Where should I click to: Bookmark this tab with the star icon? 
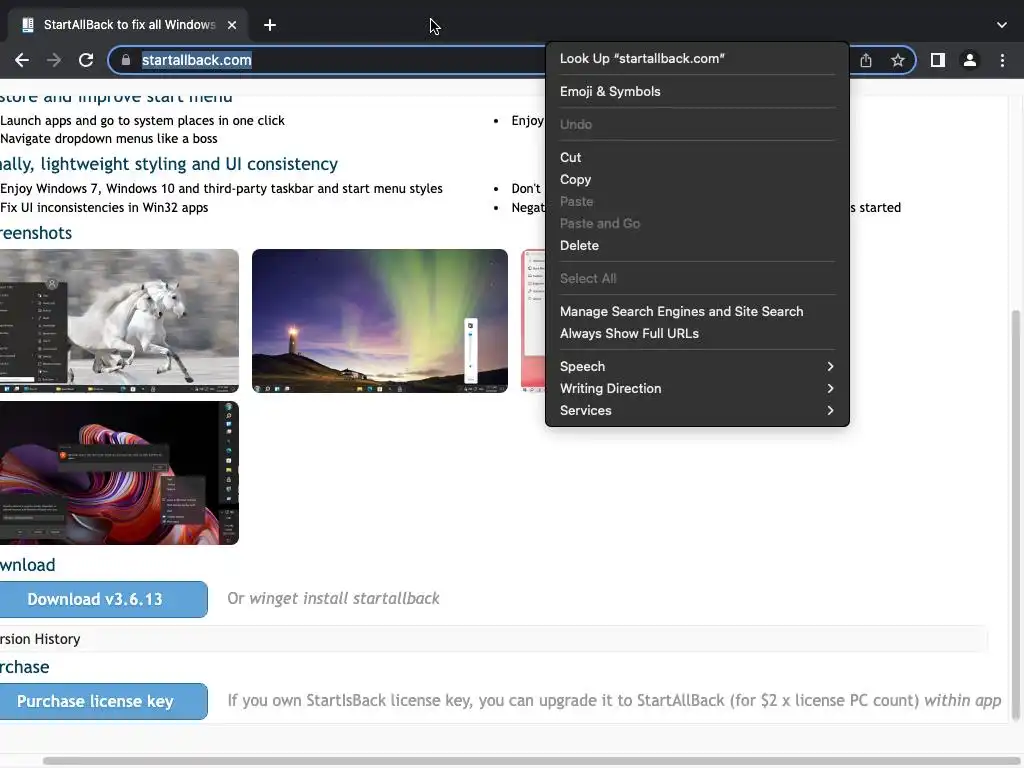tap(897, 60)
